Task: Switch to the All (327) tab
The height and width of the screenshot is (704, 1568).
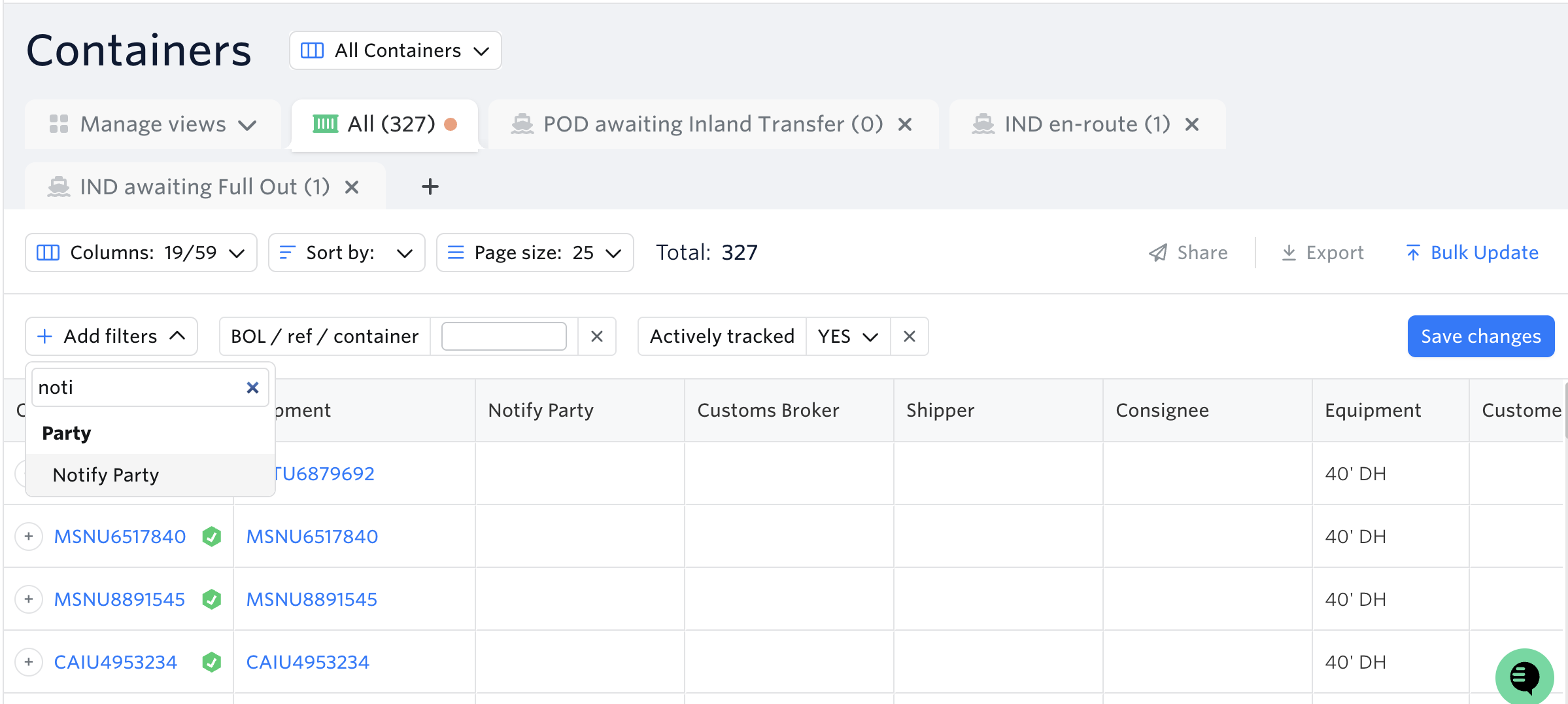Action: click(x=384, y=124)
